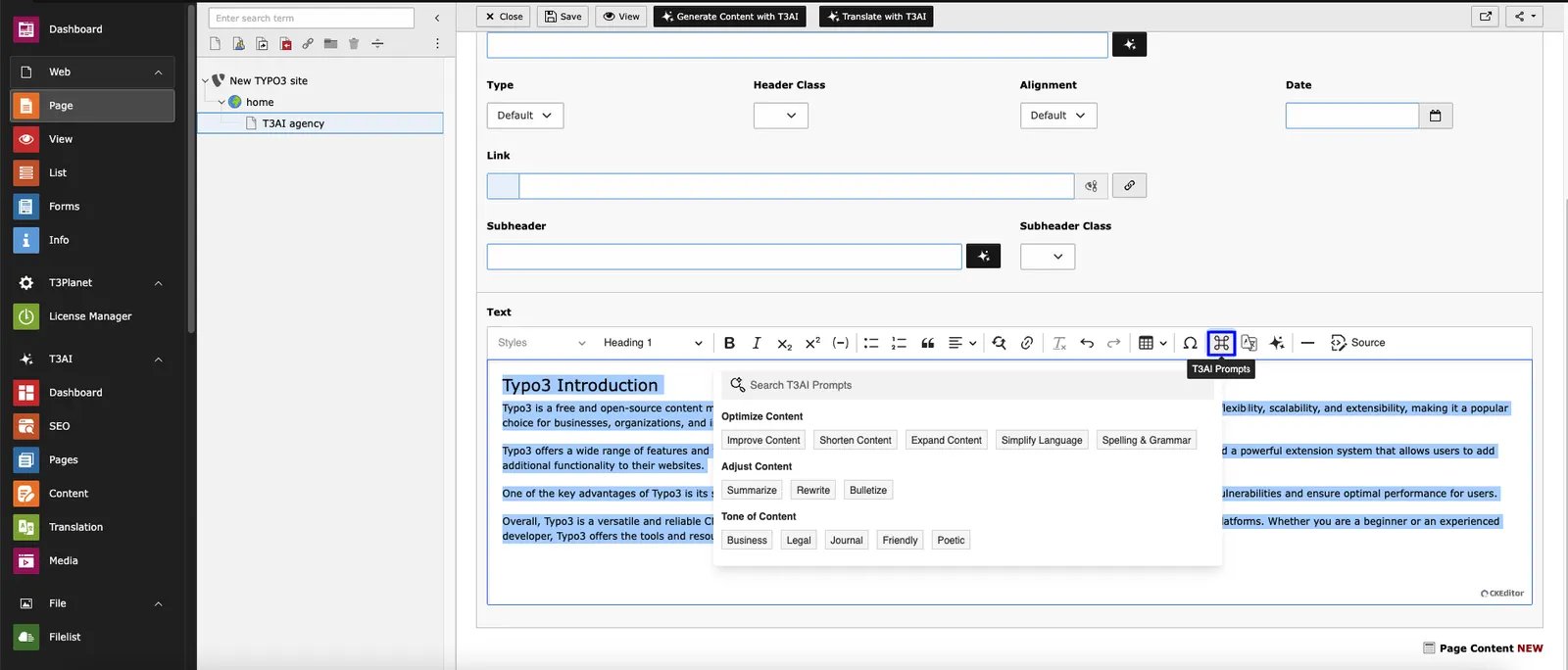Apply superscript formatting
1568x670 pixels.
tap(812, 343)
